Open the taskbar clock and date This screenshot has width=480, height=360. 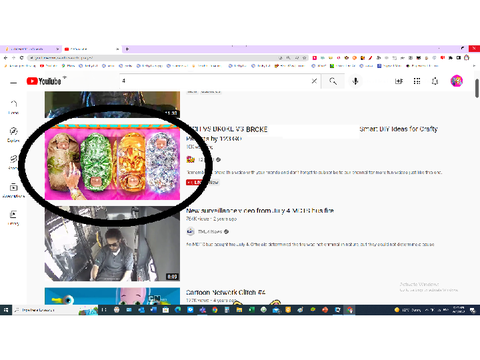(459, 310)
